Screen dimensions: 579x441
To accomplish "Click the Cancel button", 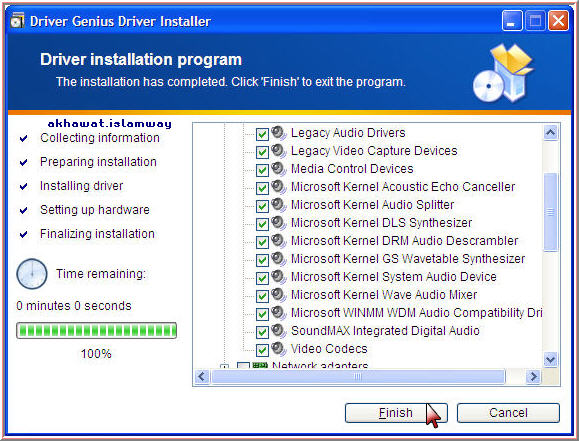I will point(508,413).
